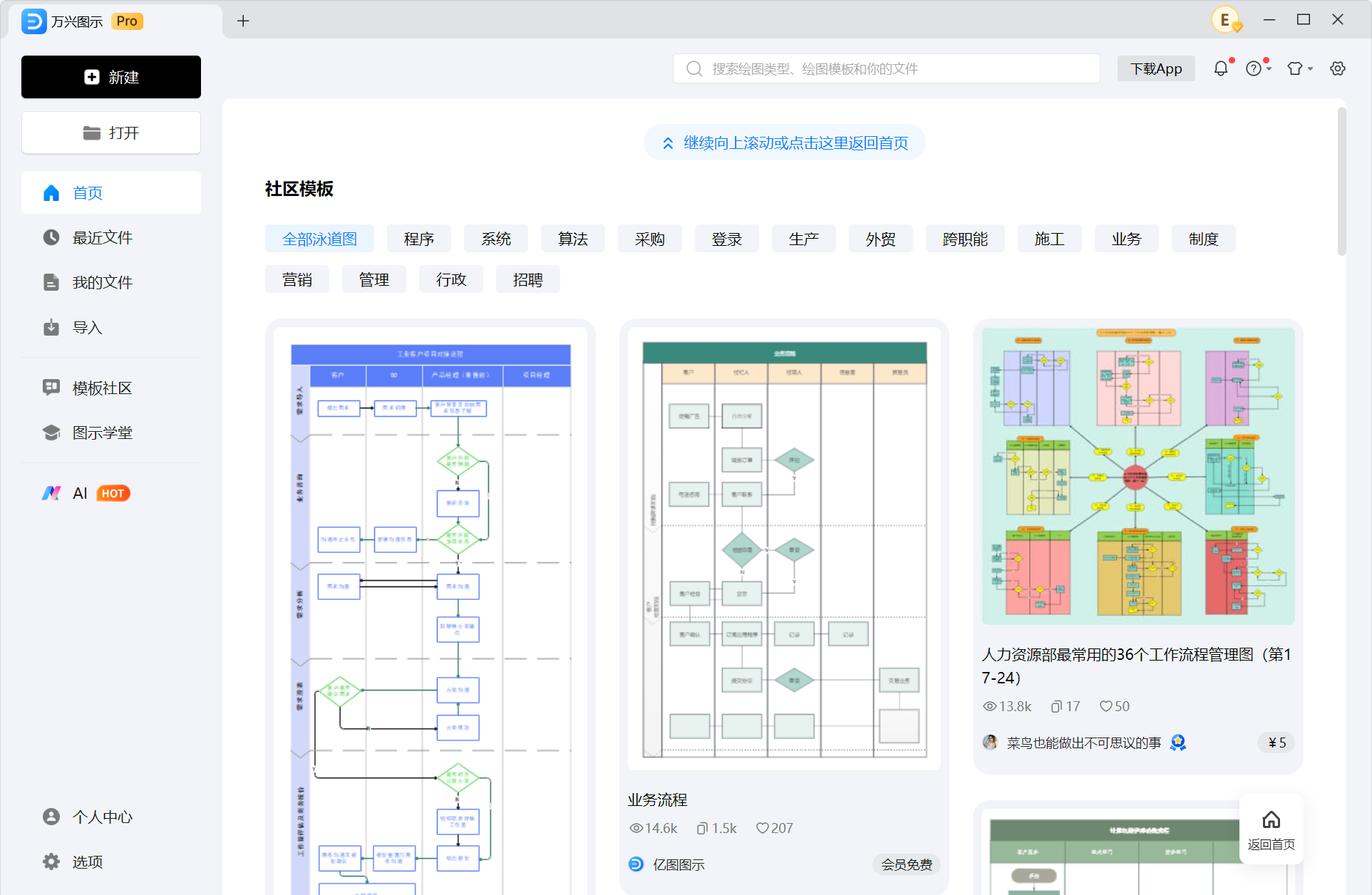Go to 首页 in the sidebar

click(x=111, y=192)
